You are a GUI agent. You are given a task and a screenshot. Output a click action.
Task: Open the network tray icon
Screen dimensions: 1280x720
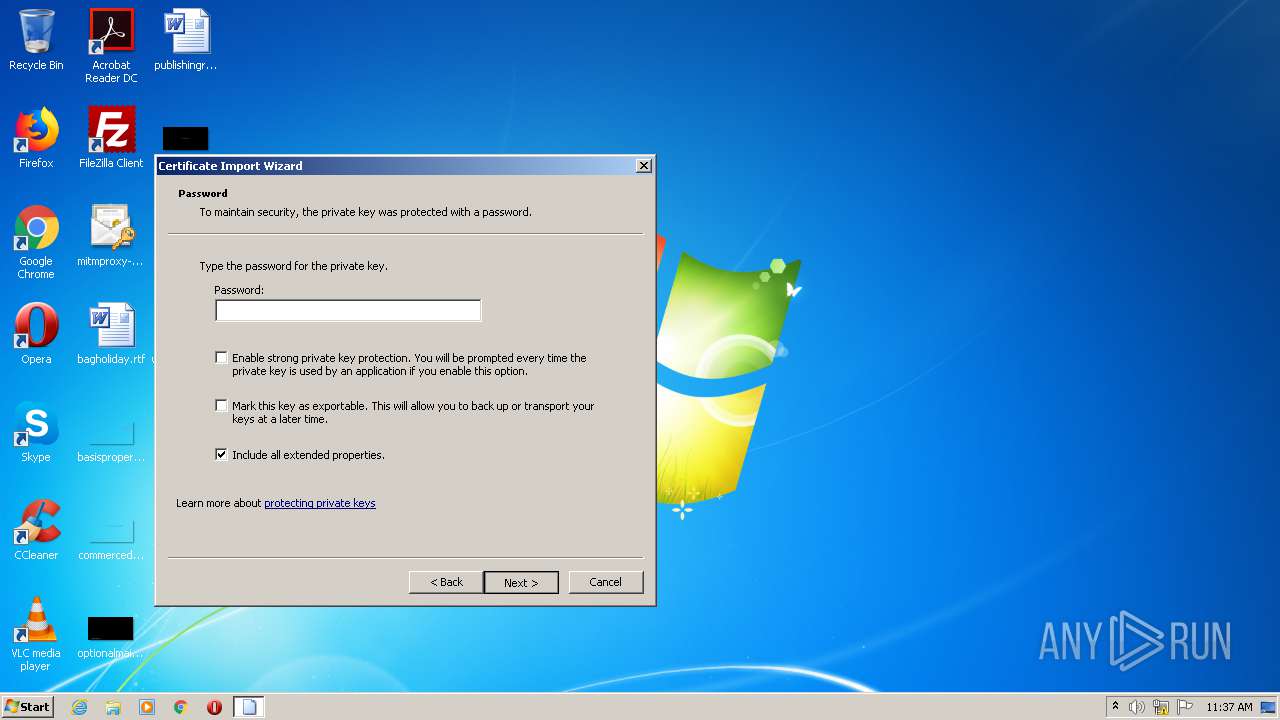tap(1161, 707)
